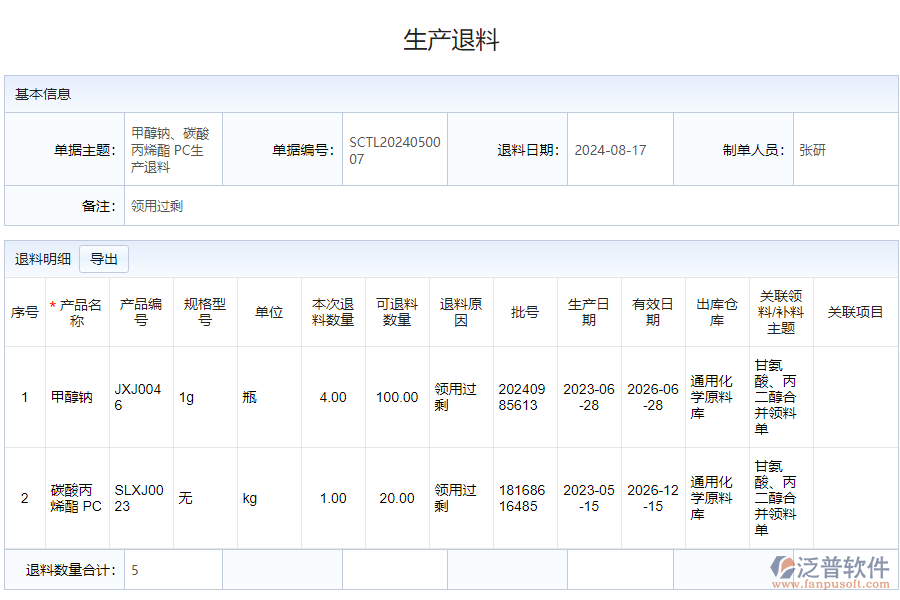
Task: Click the 单据编号 SCTL value field
Action: tap(394, 150)
